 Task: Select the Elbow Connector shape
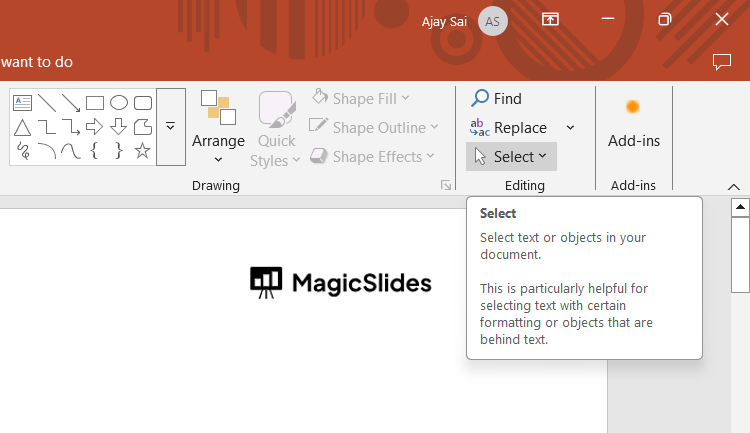click(x=47, y=127)
